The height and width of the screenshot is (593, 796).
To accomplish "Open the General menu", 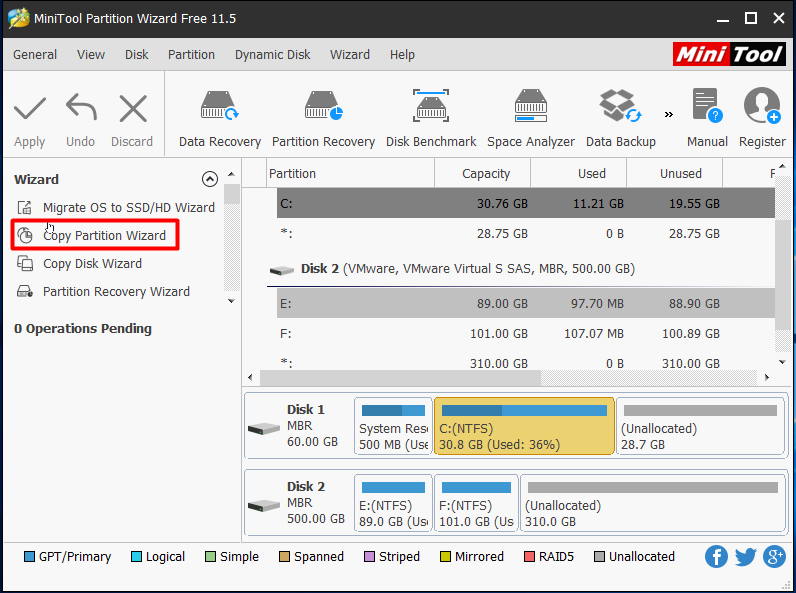I will (35, 54).
